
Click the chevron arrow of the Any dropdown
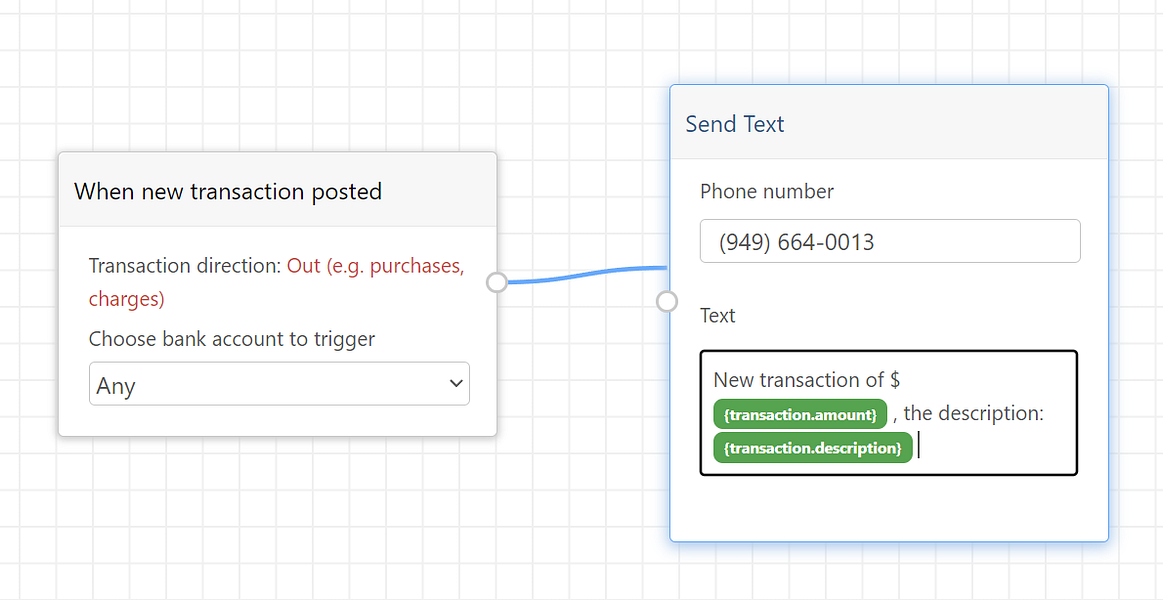[456, 384]
